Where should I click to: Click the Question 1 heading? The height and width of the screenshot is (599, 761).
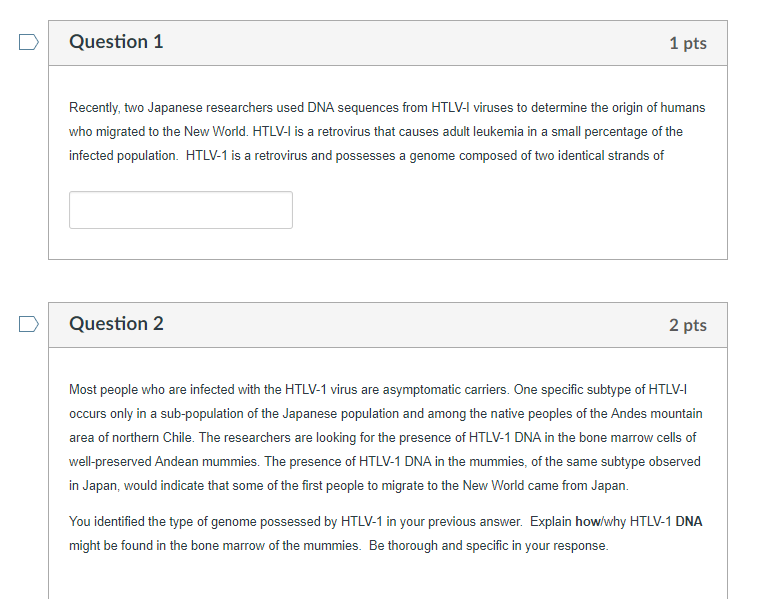click(x=116, y=42)
